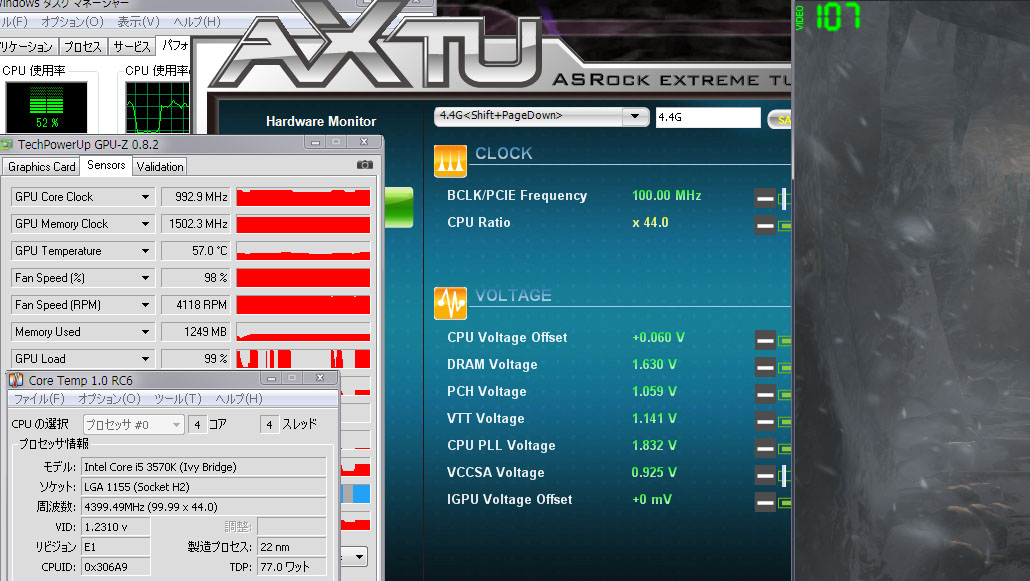Click the GPU Core Clock red graph

tap(303, 197)
